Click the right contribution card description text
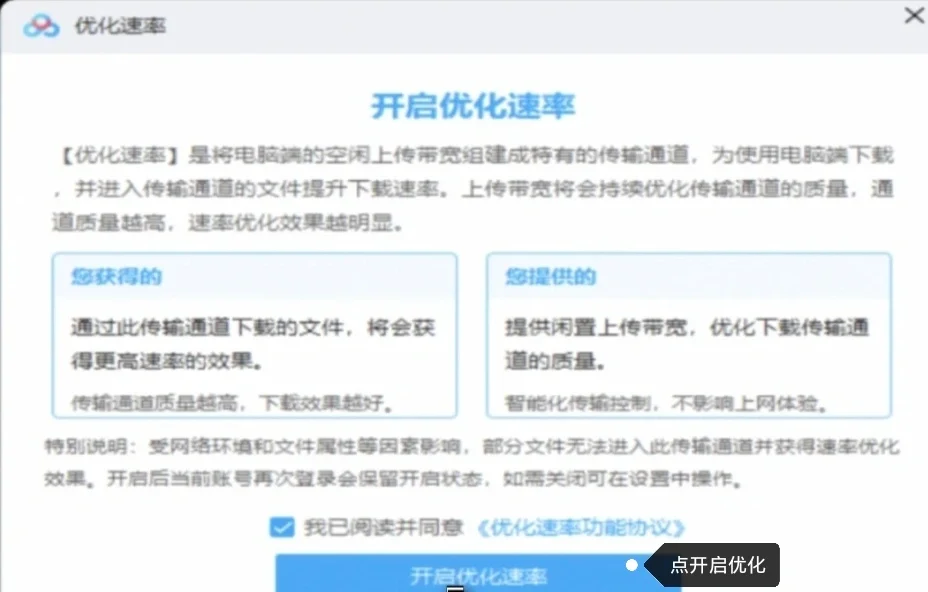The height and width of the screenshot is (592, 928). (690, 336)
